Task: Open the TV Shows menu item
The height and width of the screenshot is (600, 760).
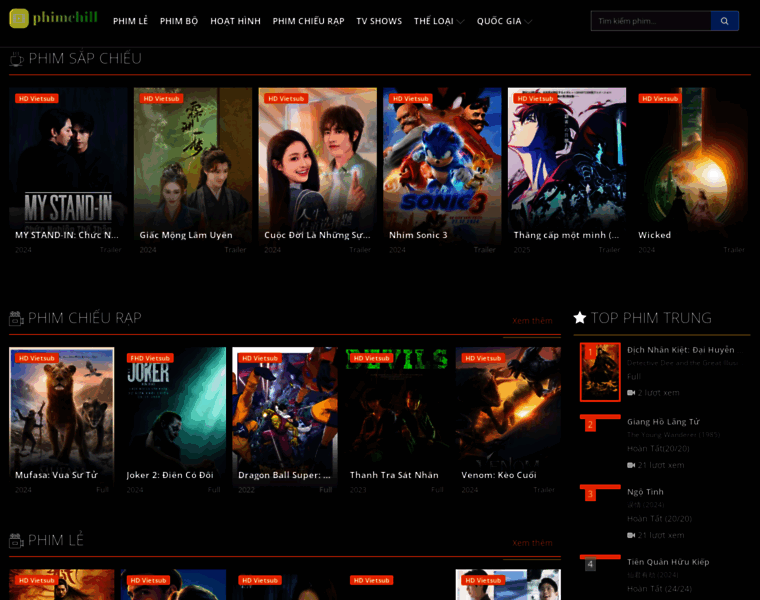Action: click(379, 21)
